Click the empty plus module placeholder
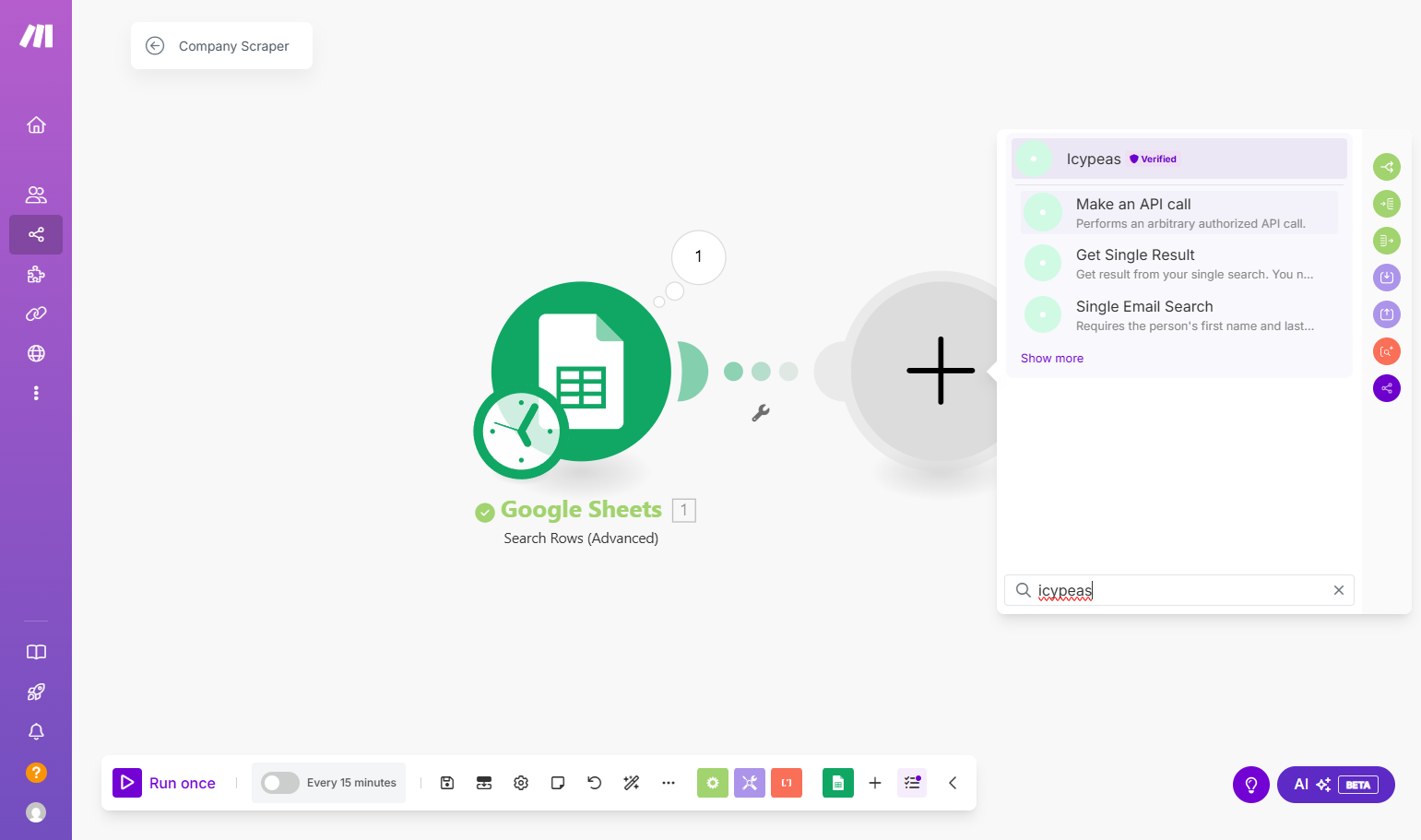1421x840 pixels. (941, 371)
